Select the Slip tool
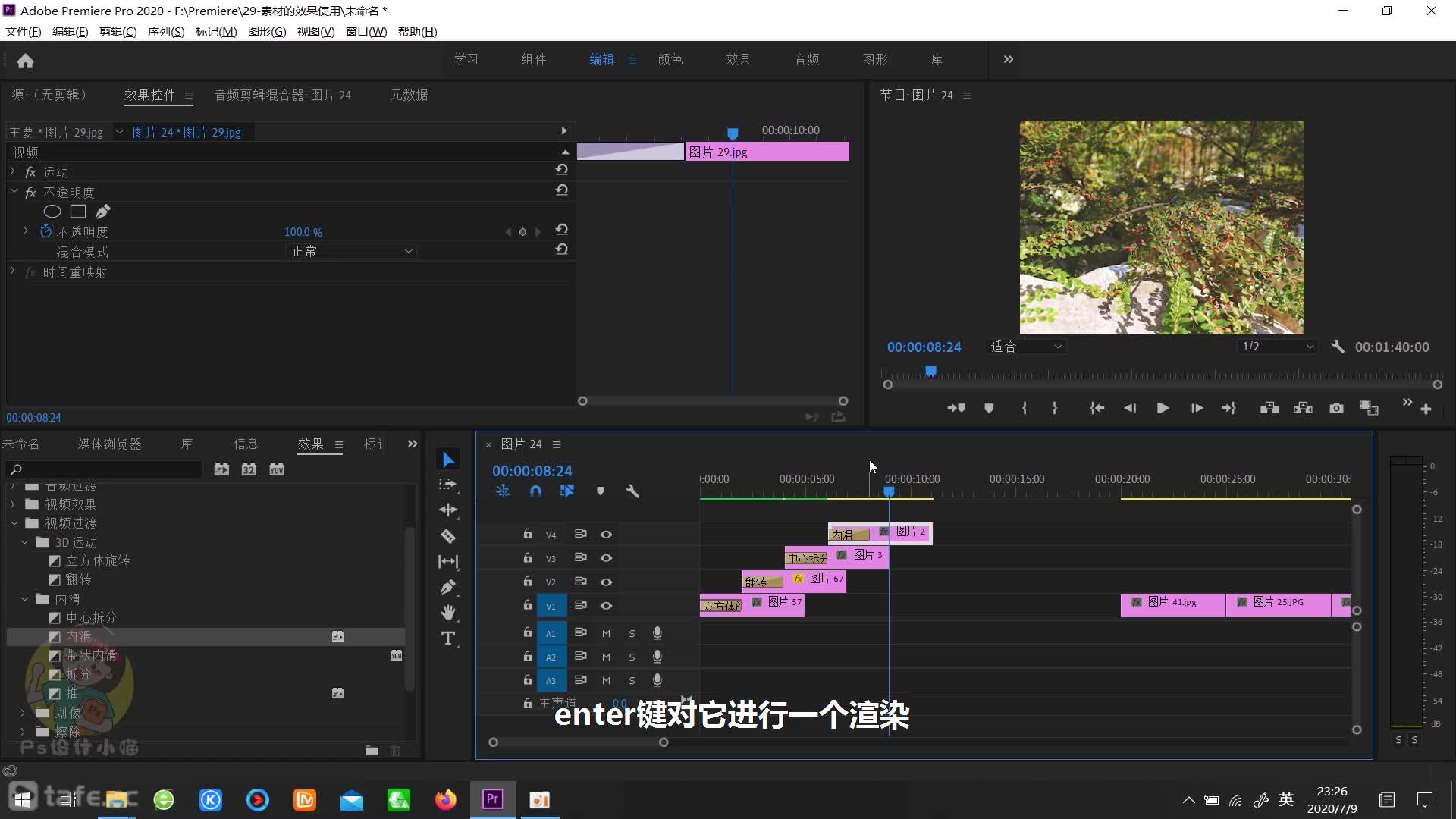 (x=448, y=561)
